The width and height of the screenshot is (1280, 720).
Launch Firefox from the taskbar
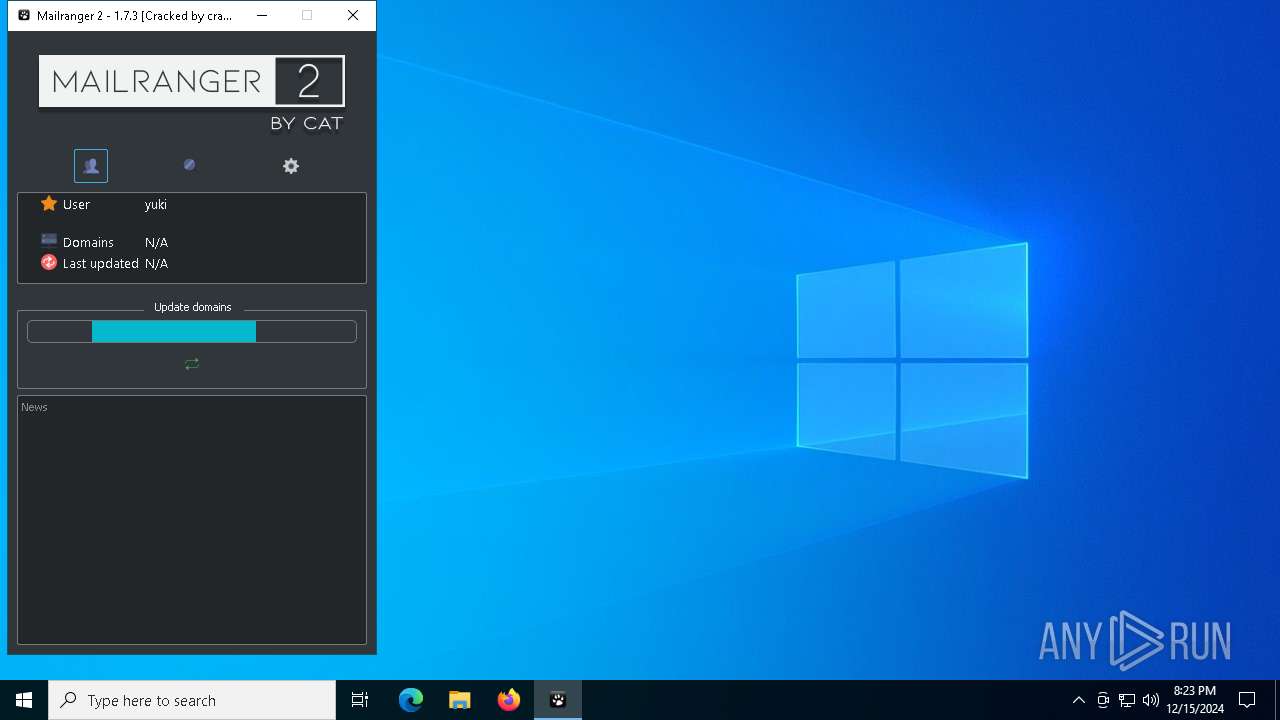pos(509,700)
